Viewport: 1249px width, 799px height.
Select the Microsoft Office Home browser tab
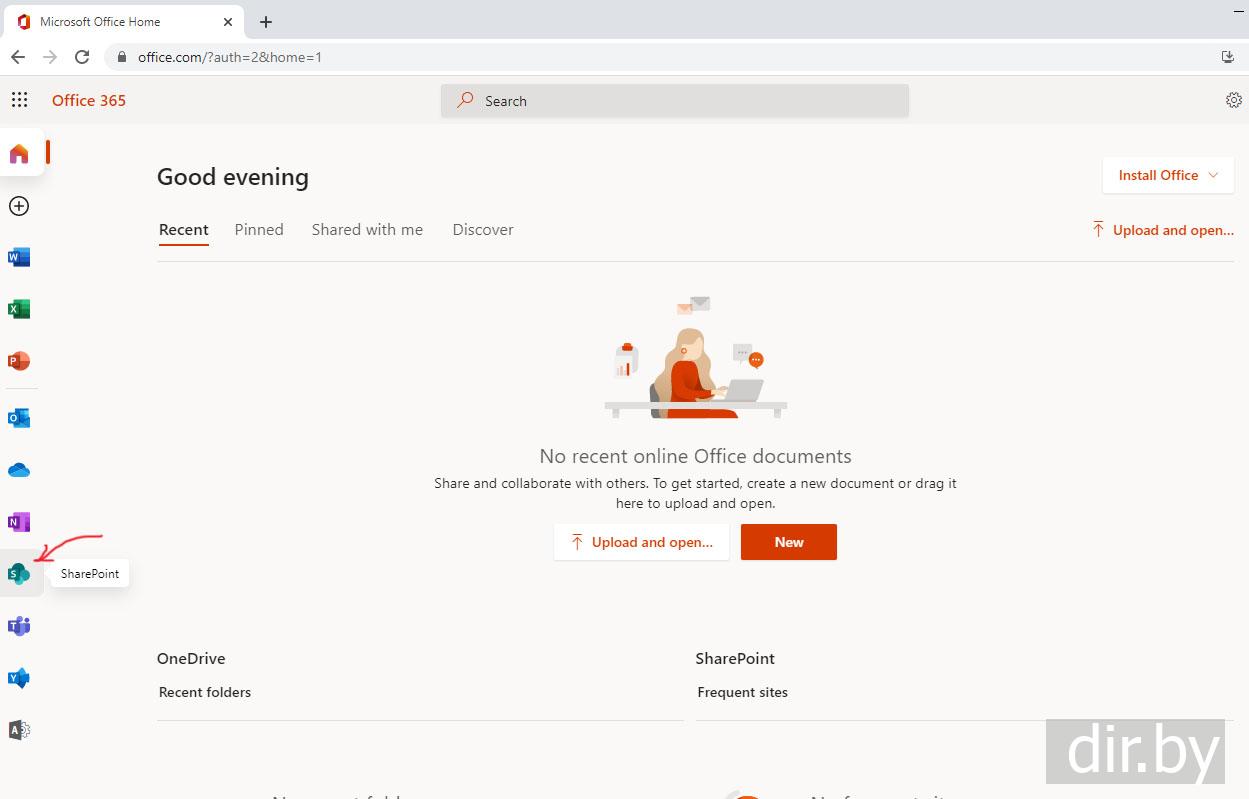tap(123, 21)
